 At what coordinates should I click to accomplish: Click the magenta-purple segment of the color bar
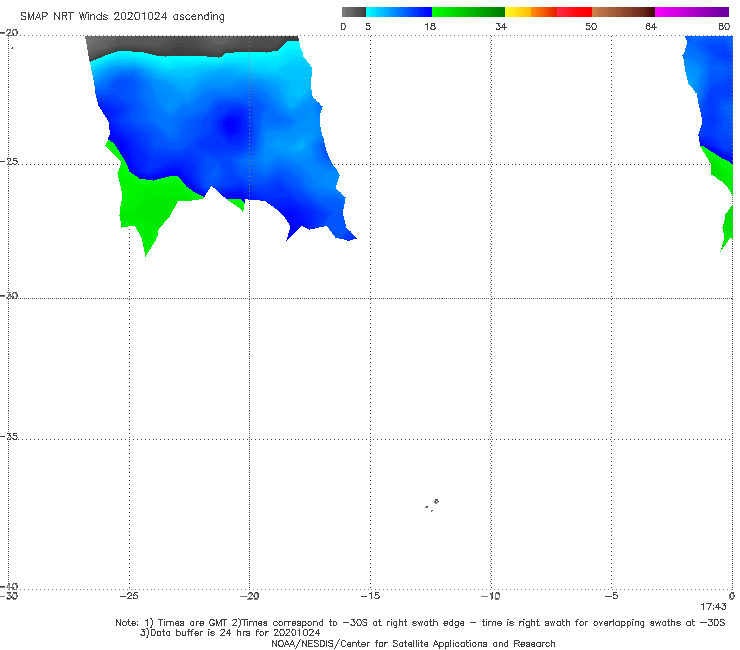(692, 12)
